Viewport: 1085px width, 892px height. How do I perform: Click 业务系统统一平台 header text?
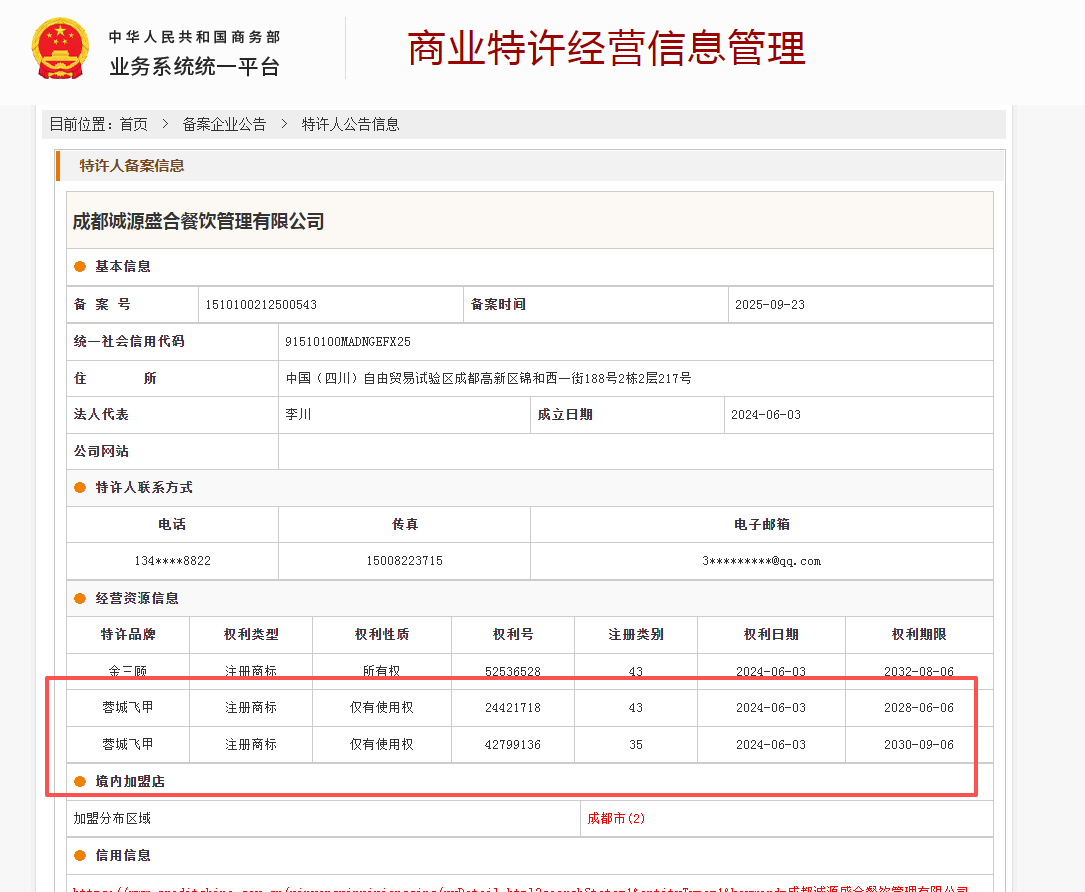194,66
